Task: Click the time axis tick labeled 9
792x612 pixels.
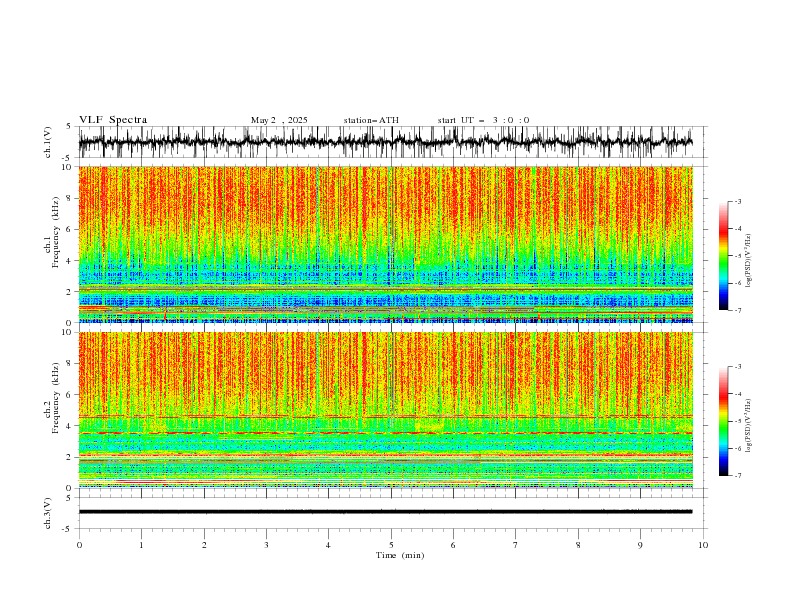Action: pos(640,545)
